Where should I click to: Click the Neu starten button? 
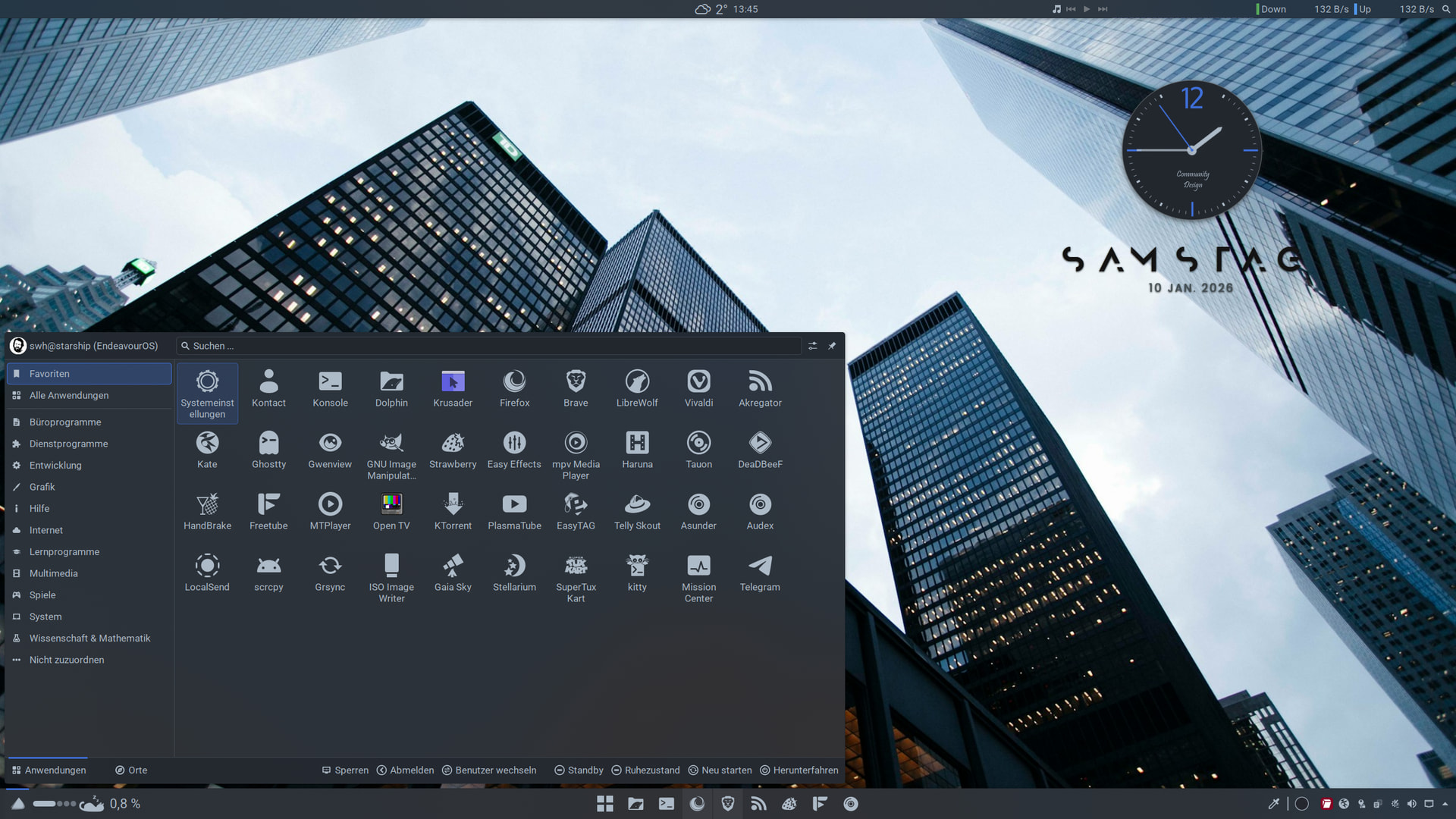click(720, 770)
